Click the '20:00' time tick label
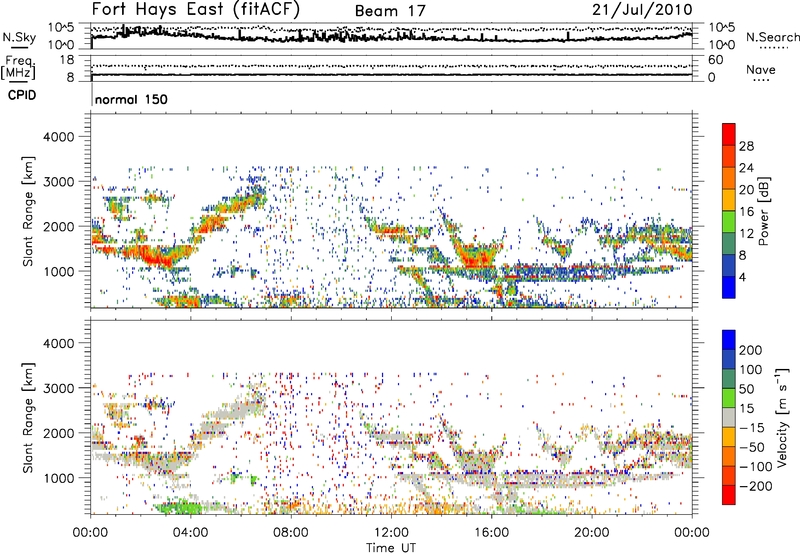The image size is (800, 554). 592,533
